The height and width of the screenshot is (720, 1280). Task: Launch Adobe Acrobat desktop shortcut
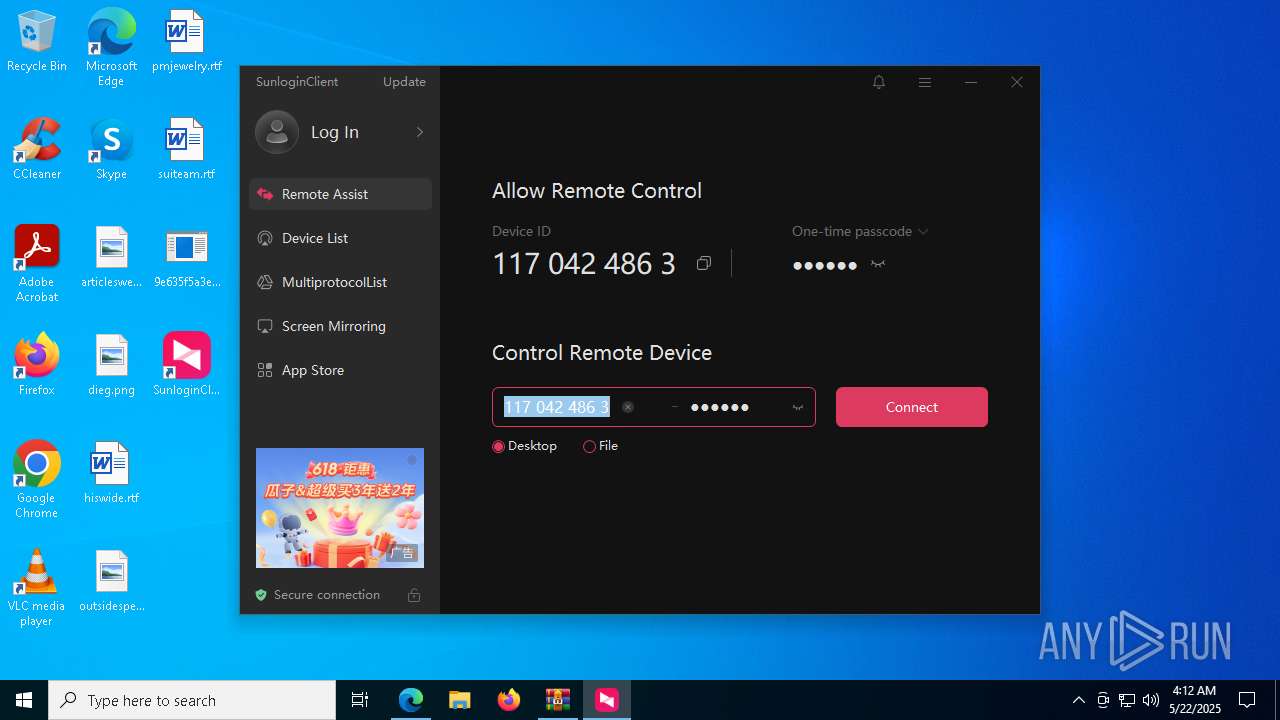(37, 263)
